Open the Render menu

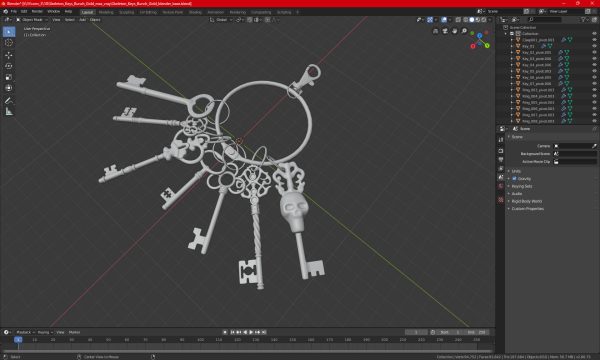pyautogui.click(x=37, y=11)
